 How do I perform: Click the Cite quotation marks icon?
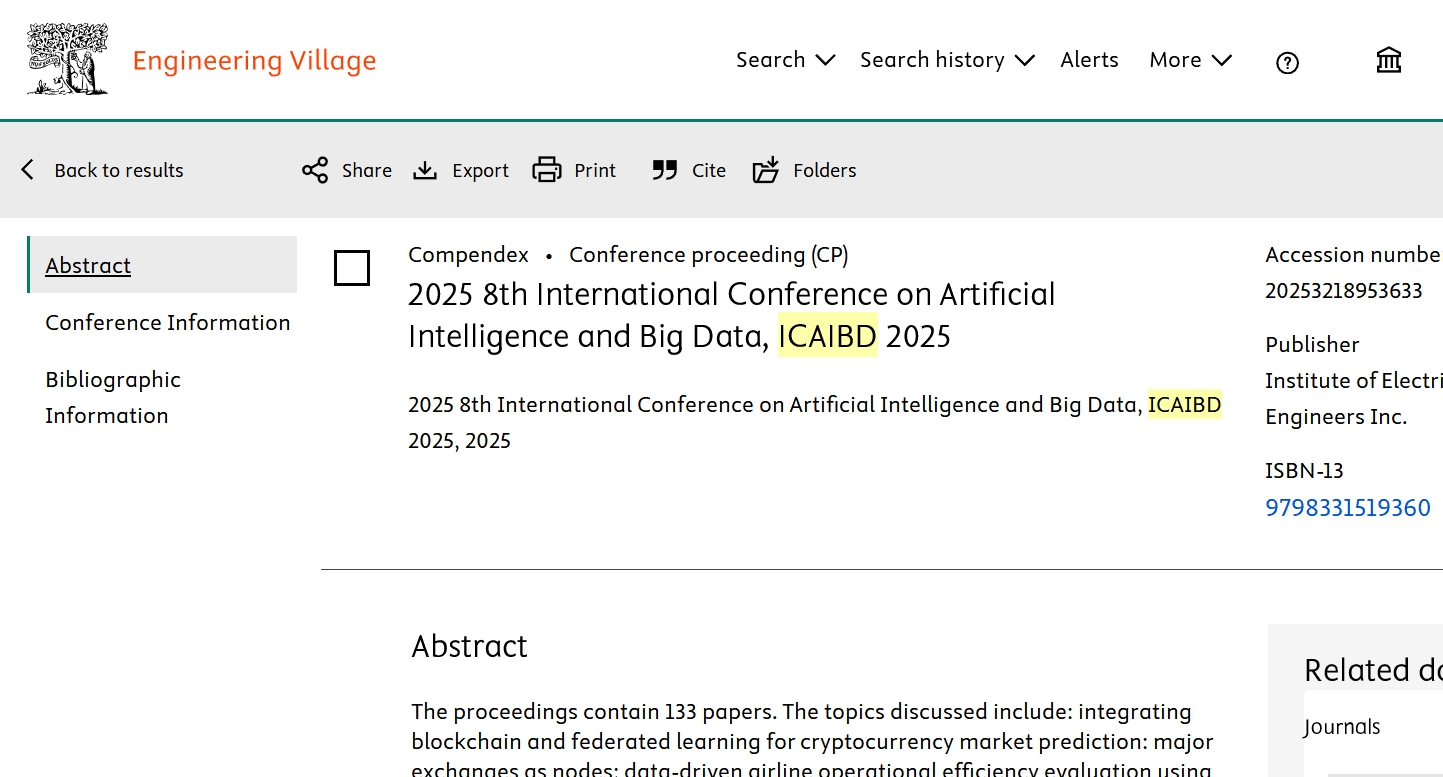tap(665, 170)
